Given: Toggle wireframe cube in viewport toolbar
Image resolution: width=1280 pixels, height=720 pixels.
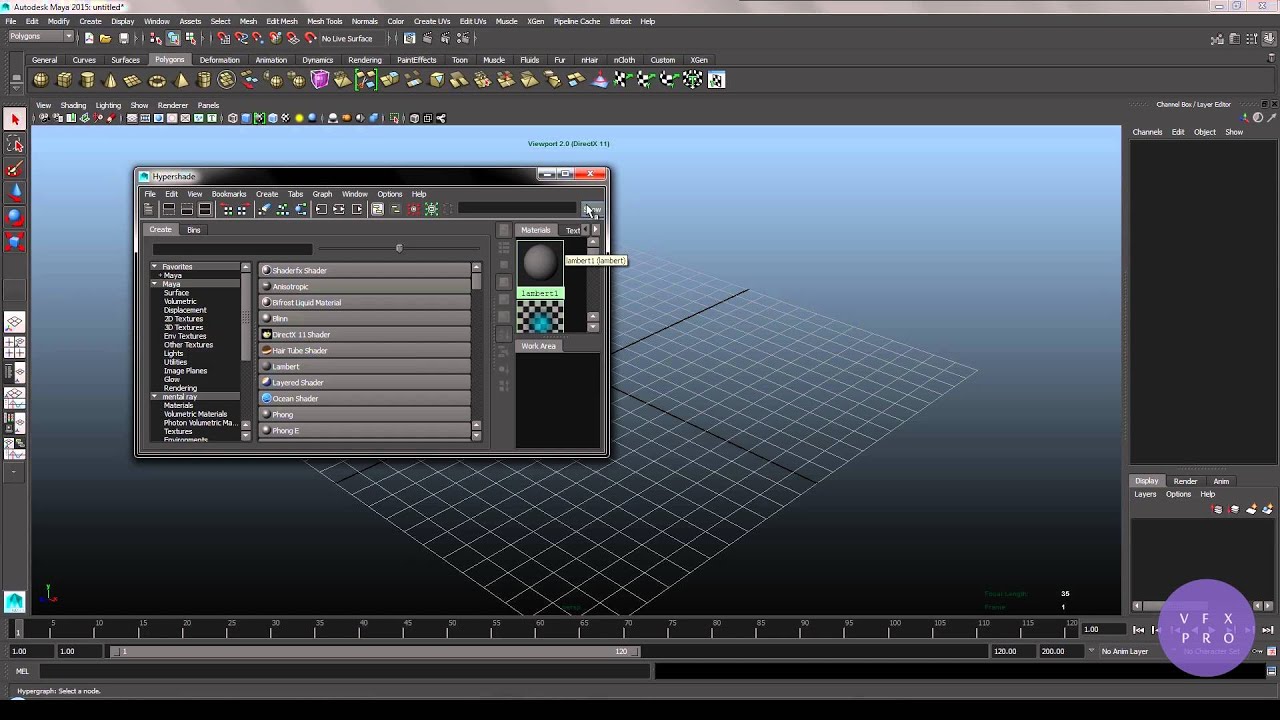Looking at the screenshot, I should pyautogui.click(x=232, y=118).
